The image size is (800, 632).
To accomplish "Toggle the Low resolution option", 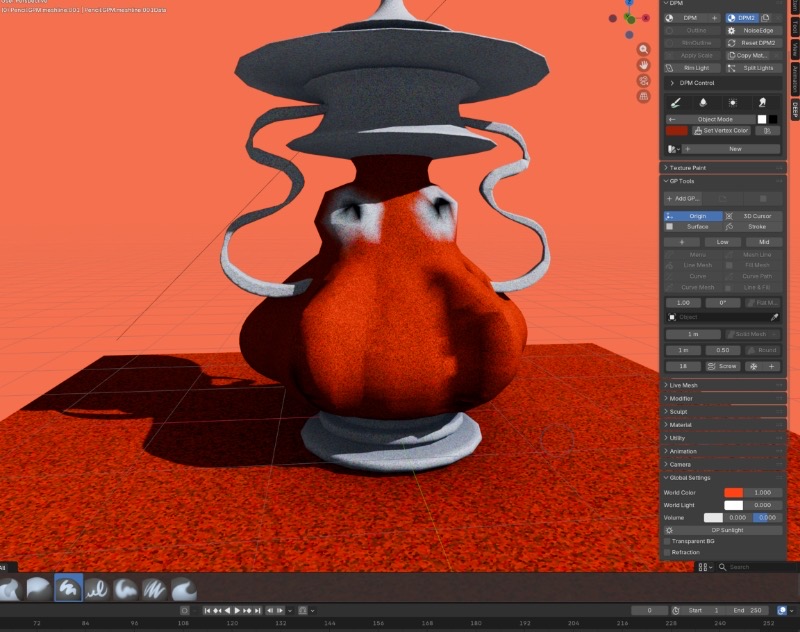I will pos(722,242).
